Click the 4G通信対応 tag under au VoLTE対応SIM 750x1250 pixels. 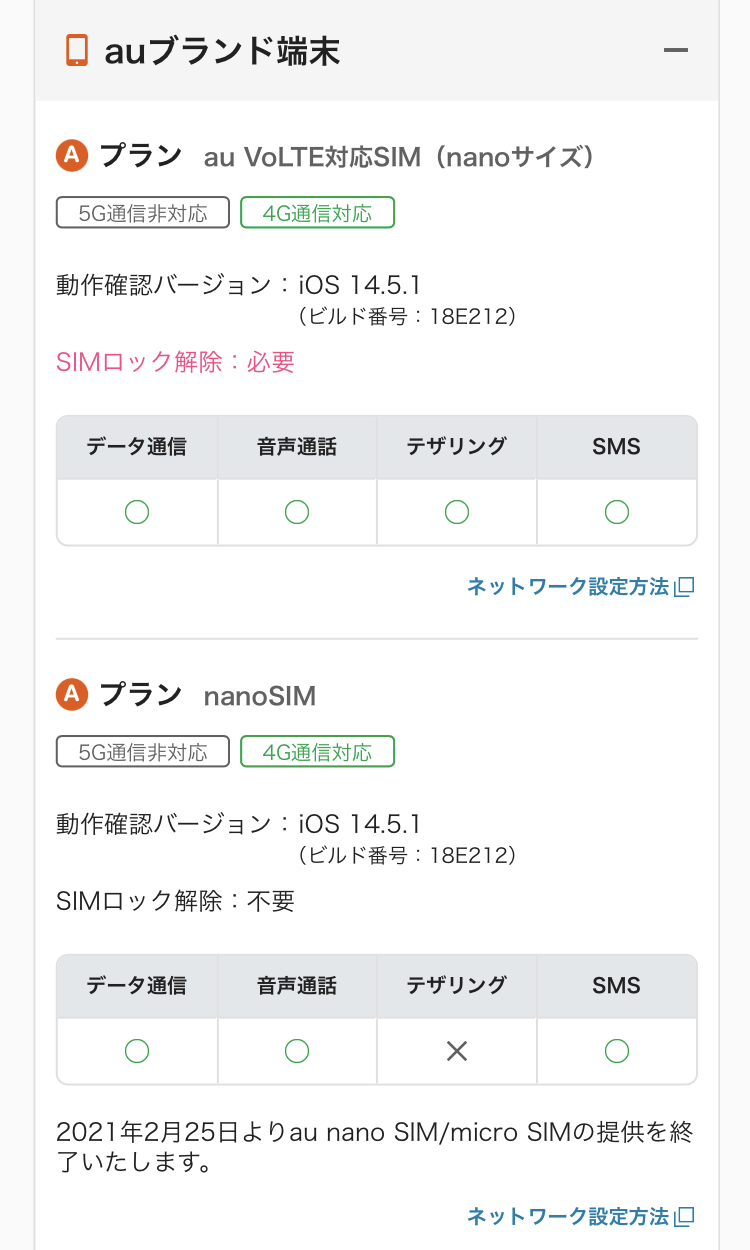(x=317, y=213)
